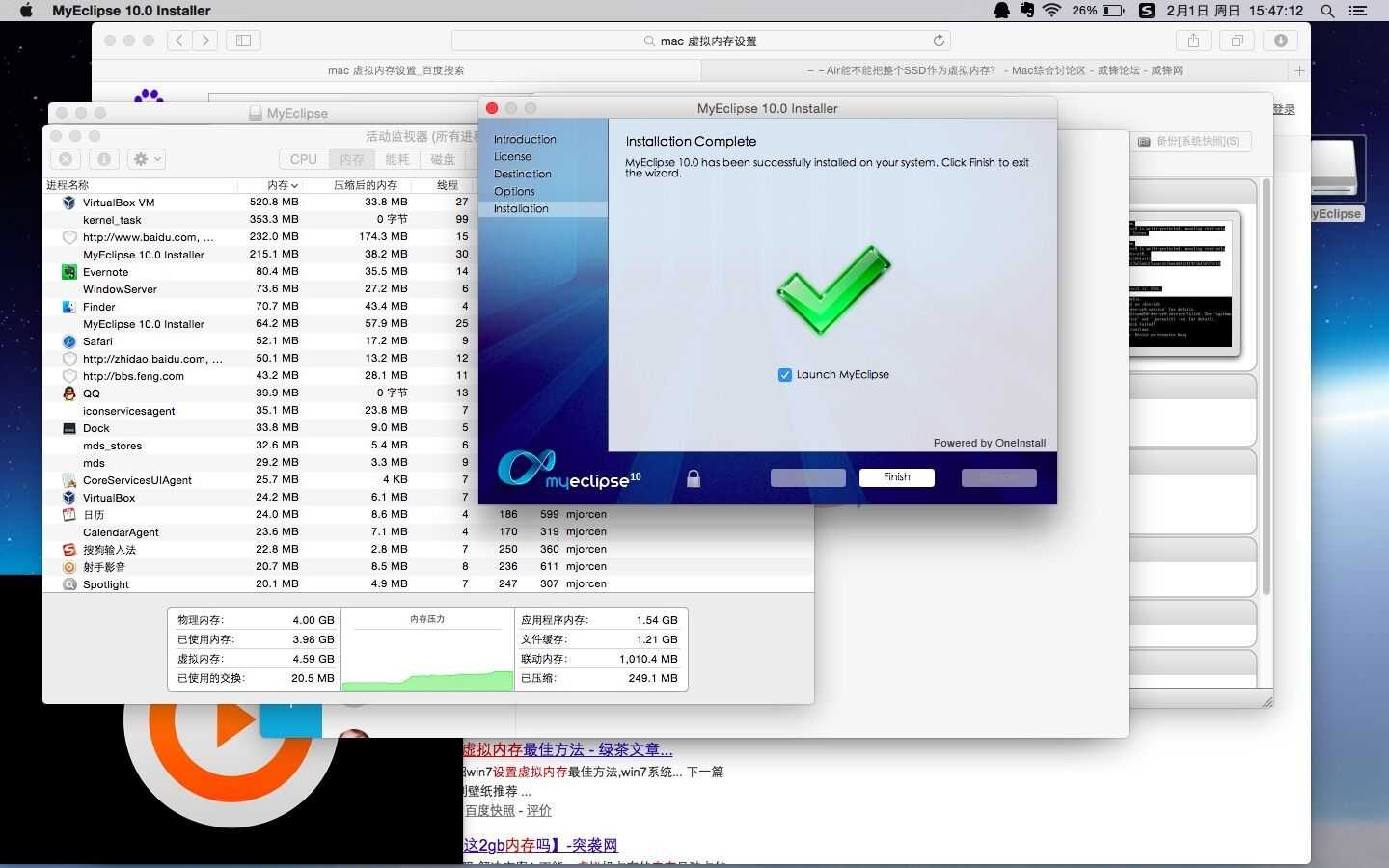Select 搜狗输入法 process row
This screenshot has height=868, width=1389.
click(x=429, y=550)
